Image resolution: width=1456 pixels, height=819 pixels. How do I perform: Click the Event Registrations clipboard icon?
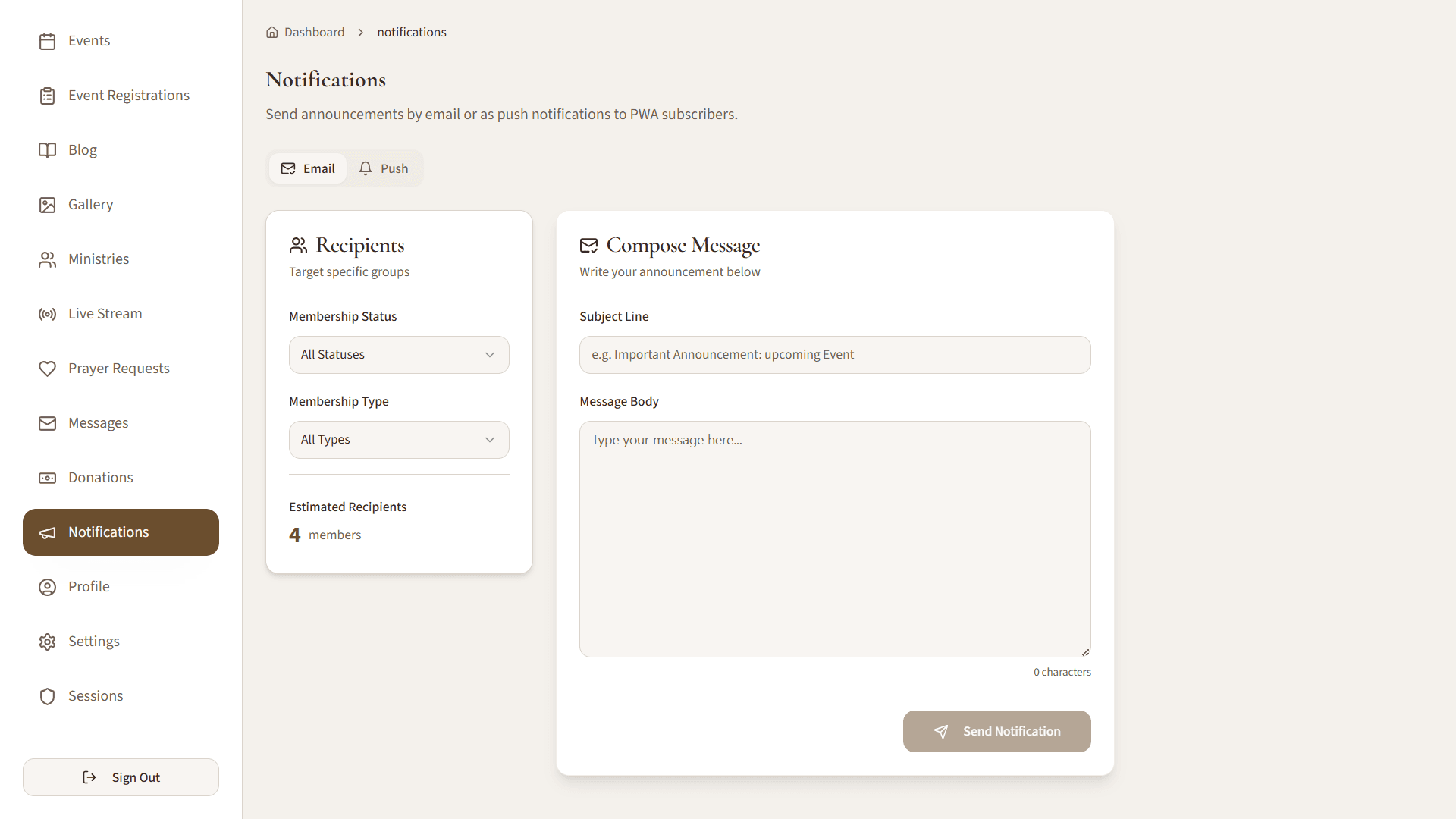(x=47, y=96)
